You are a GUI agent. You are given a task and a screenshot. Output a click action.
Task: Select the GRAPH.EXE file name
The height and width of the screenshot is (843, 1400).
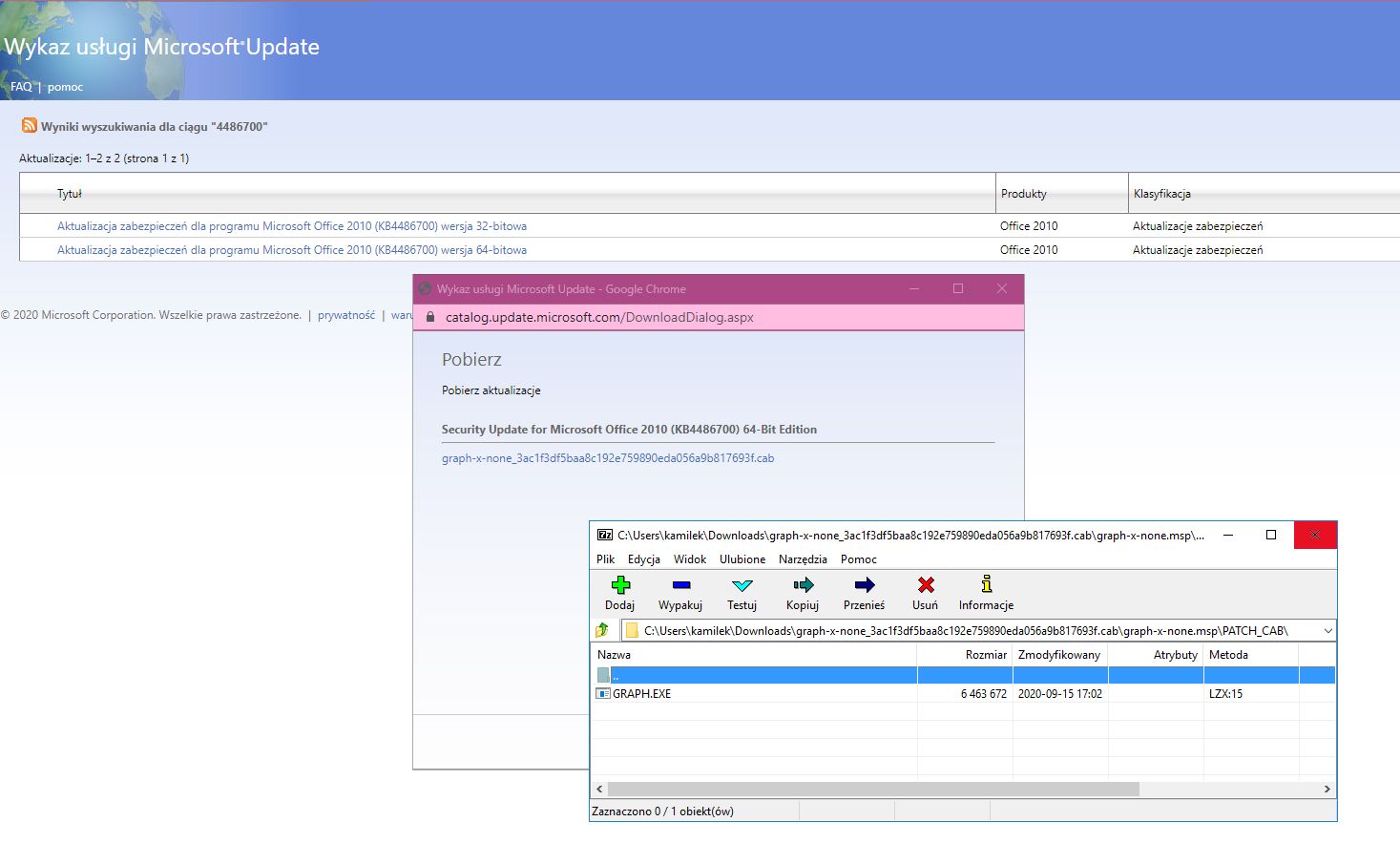pos(641,694)
